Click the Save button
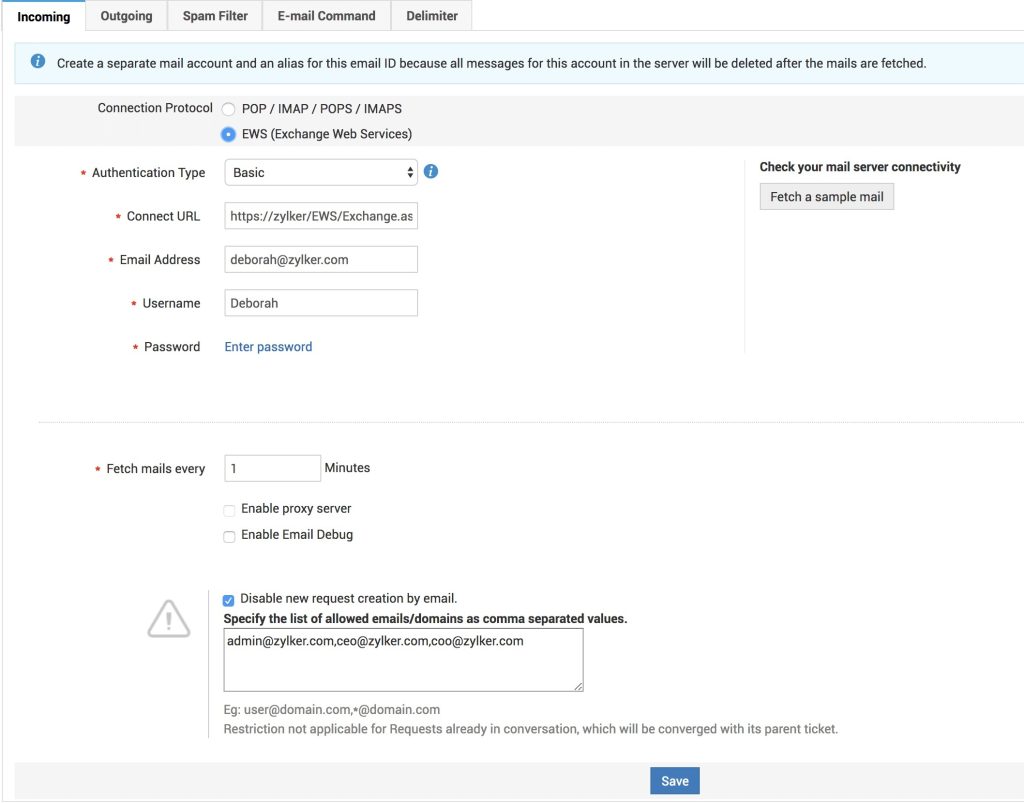 point(675,781)
